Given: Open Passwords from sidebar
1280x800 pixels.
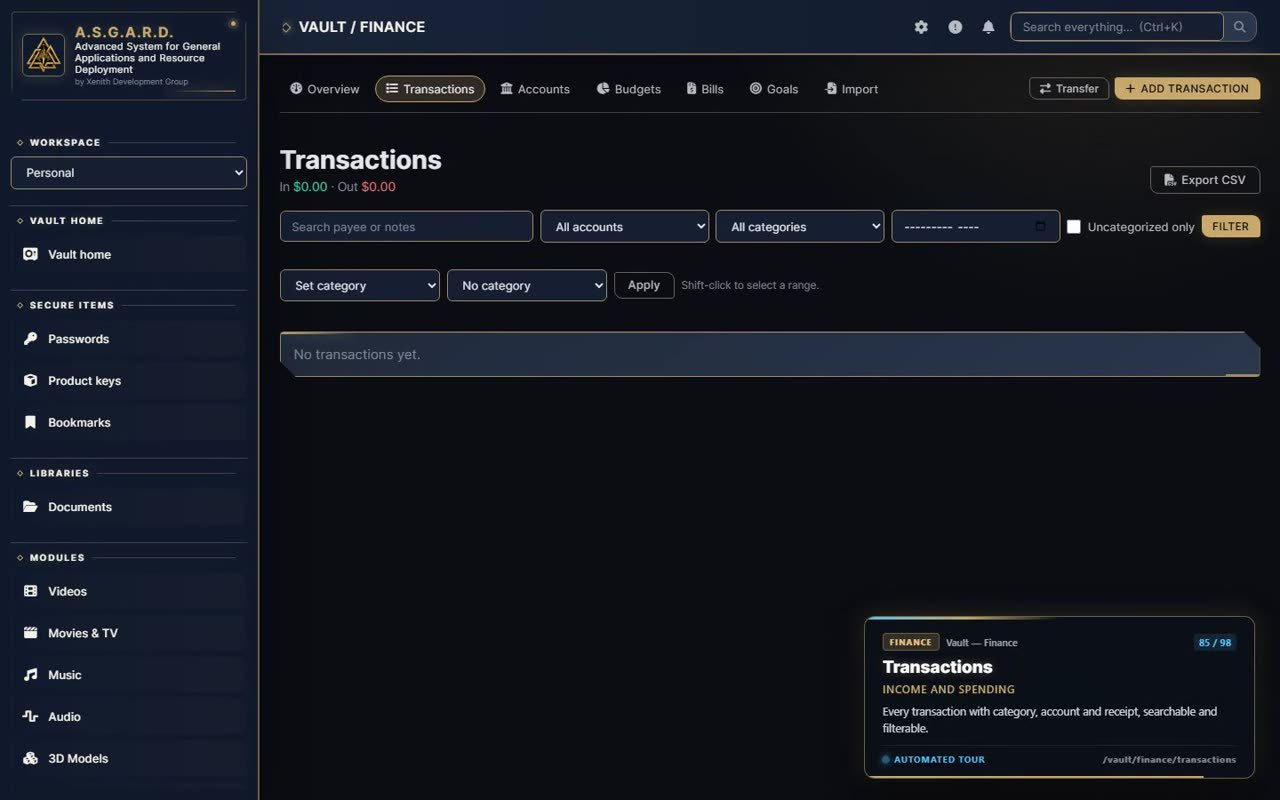Looking at the screenshot, I should [128, 339].
